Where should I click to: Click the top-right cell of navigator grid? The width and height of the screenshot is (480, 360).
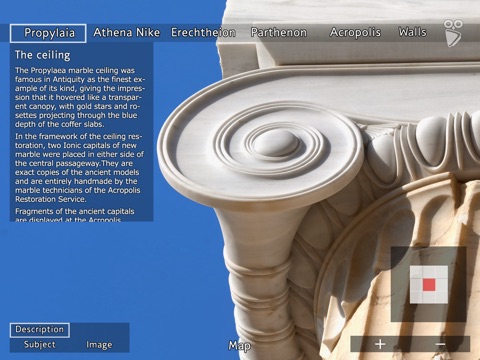(441, 272)
